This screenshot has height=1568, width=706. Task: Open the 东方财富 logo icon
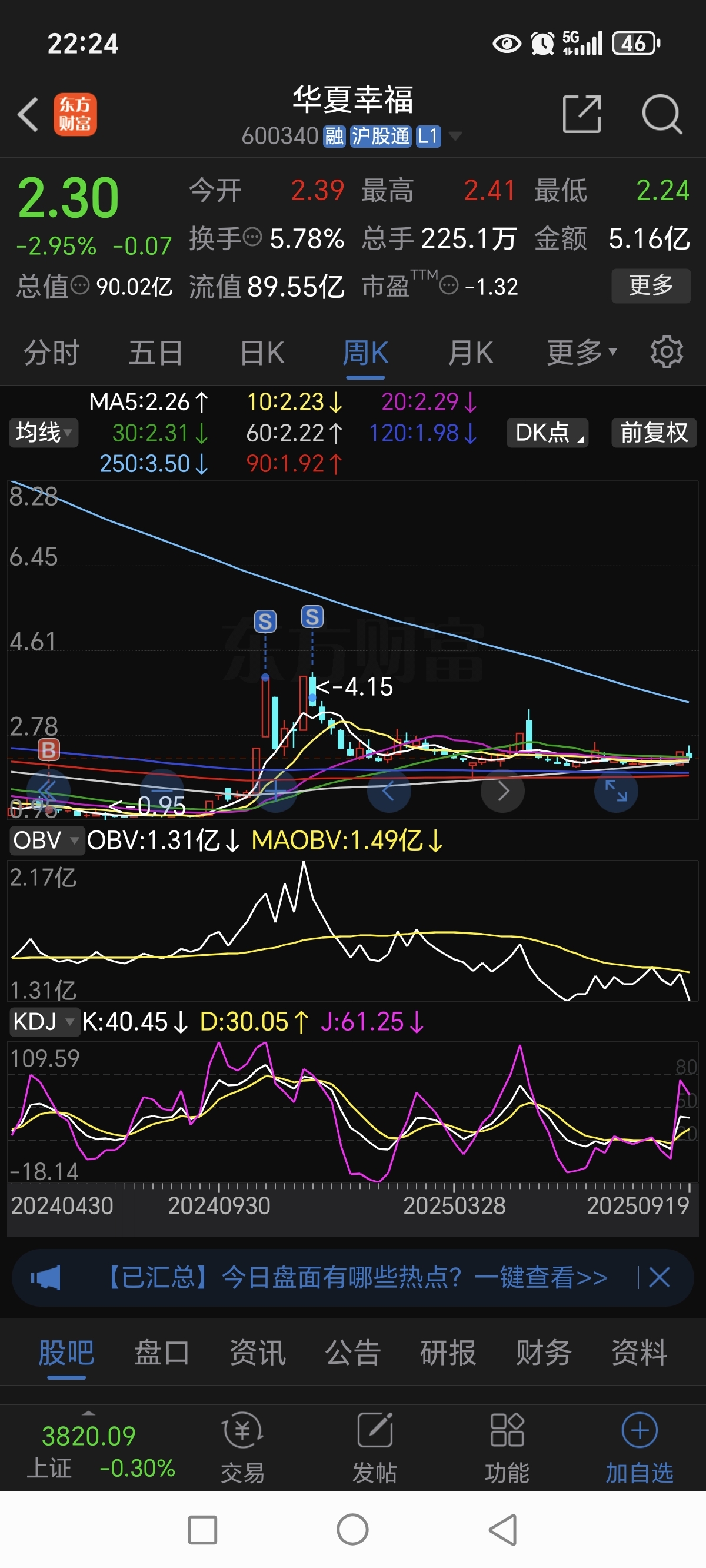point(75,114)
